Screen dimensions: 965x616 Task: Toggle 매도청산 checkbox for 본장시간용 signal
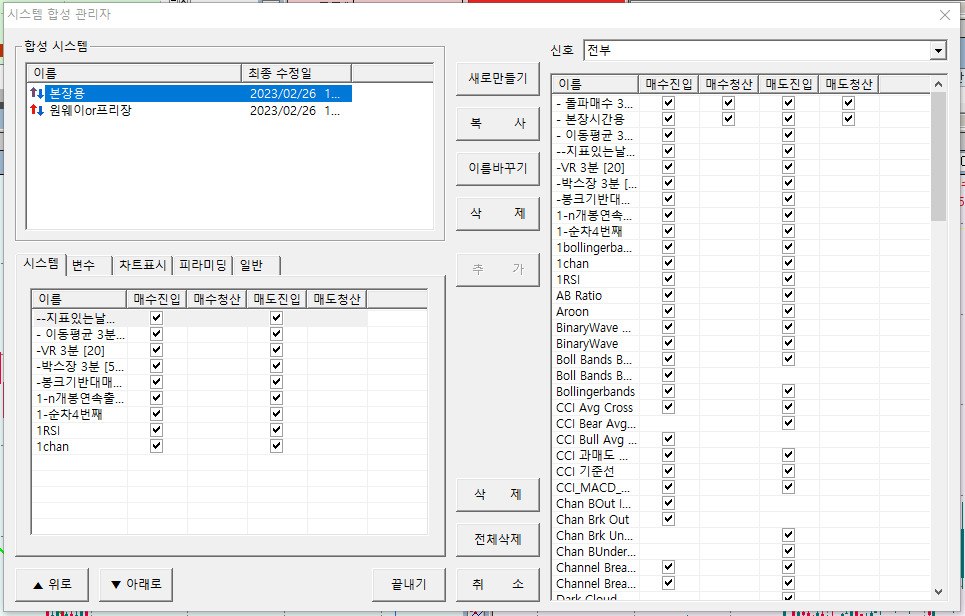point(848,119)
